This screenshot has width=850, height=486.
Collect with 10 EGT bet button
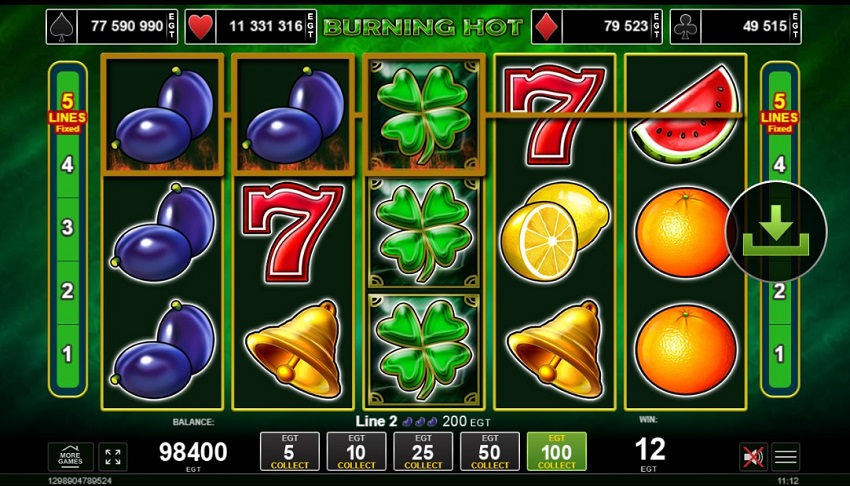[x=356, y=451]
